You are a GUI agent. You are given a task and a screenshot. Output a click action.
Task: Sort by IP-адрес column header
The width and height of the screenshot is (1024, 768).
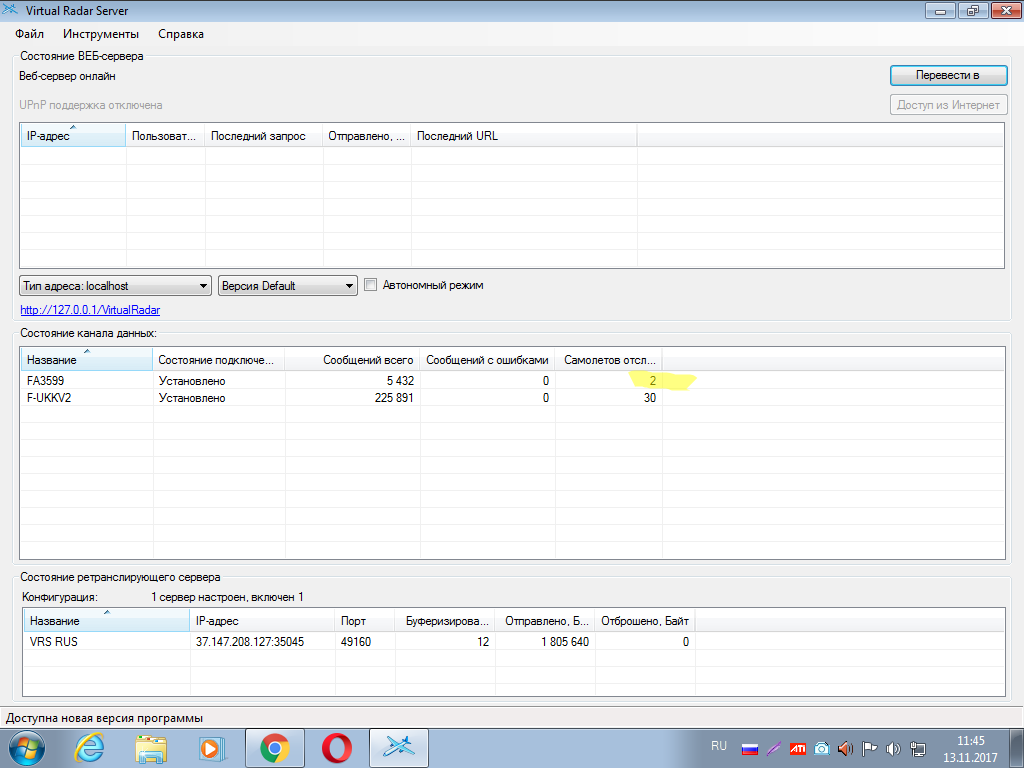72,136
